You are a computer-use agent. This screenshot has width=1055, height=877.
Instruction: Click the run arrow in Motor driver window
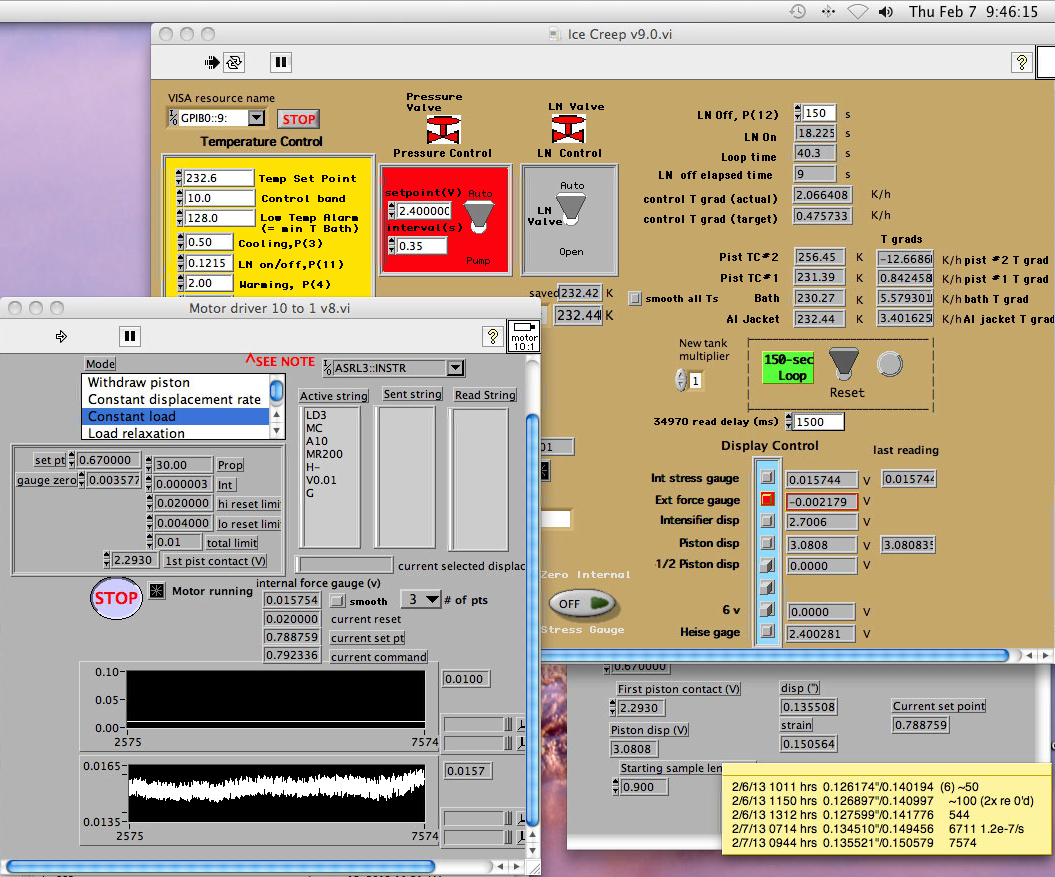pos(60,336)
